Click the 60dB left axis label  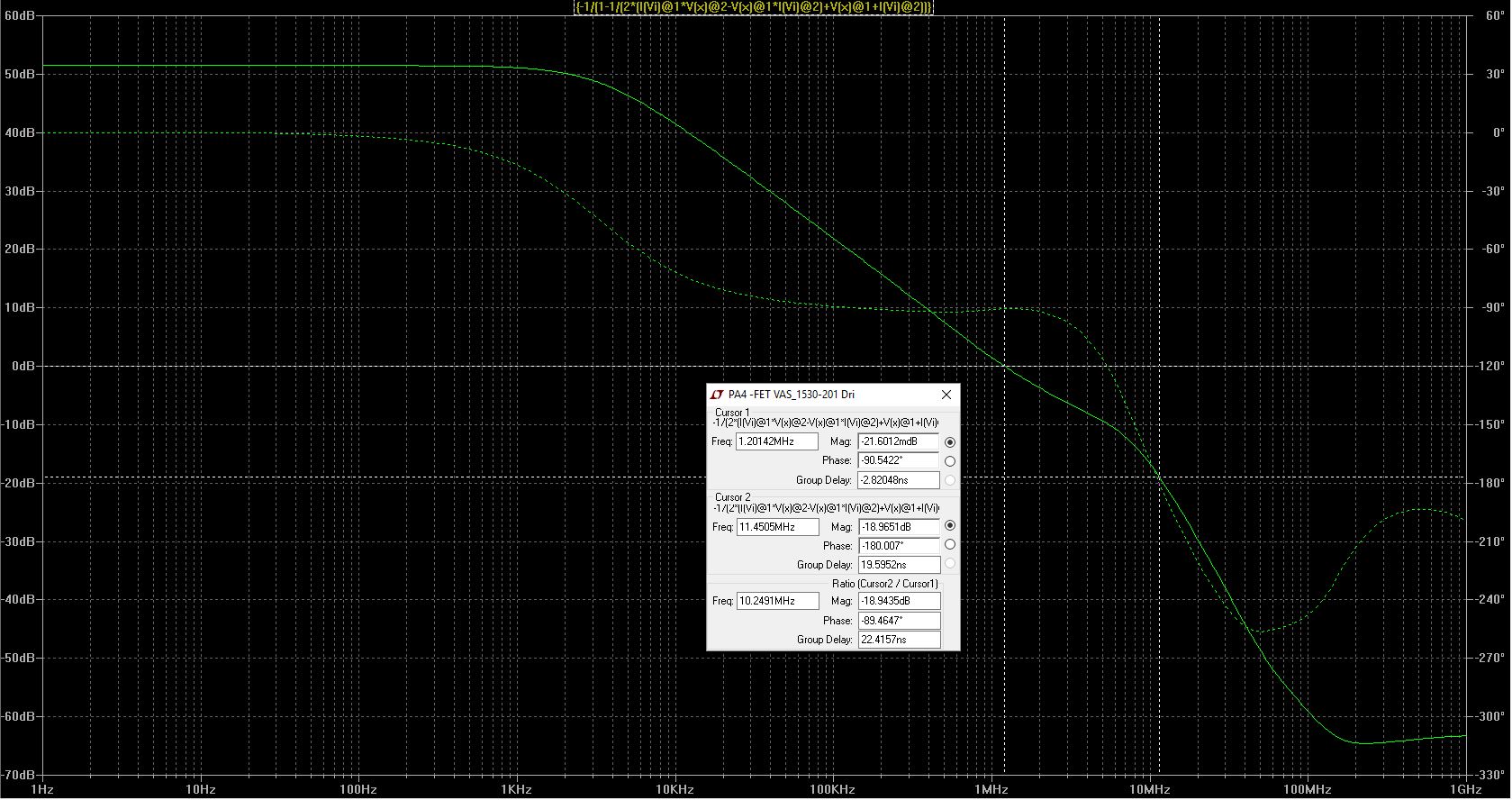18,16
